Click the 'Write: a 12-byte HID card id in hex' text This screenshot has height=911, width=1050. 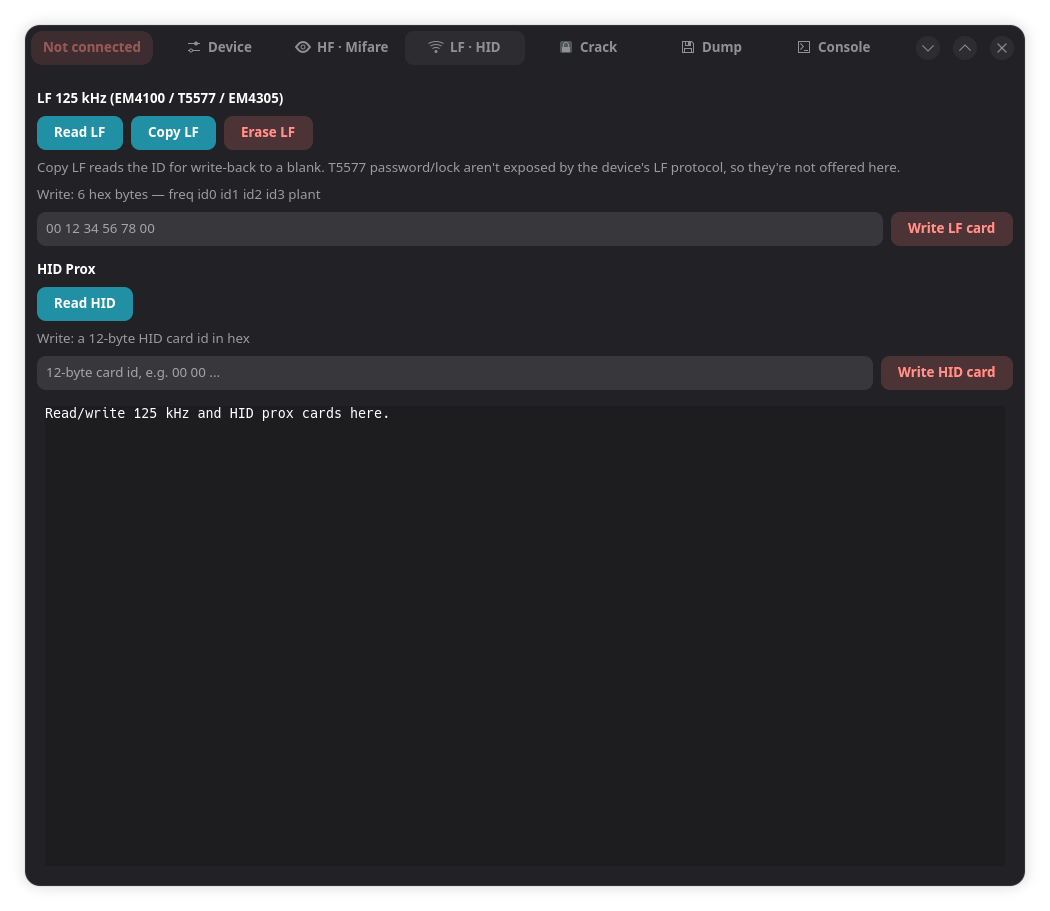click(x=143, y=338)
